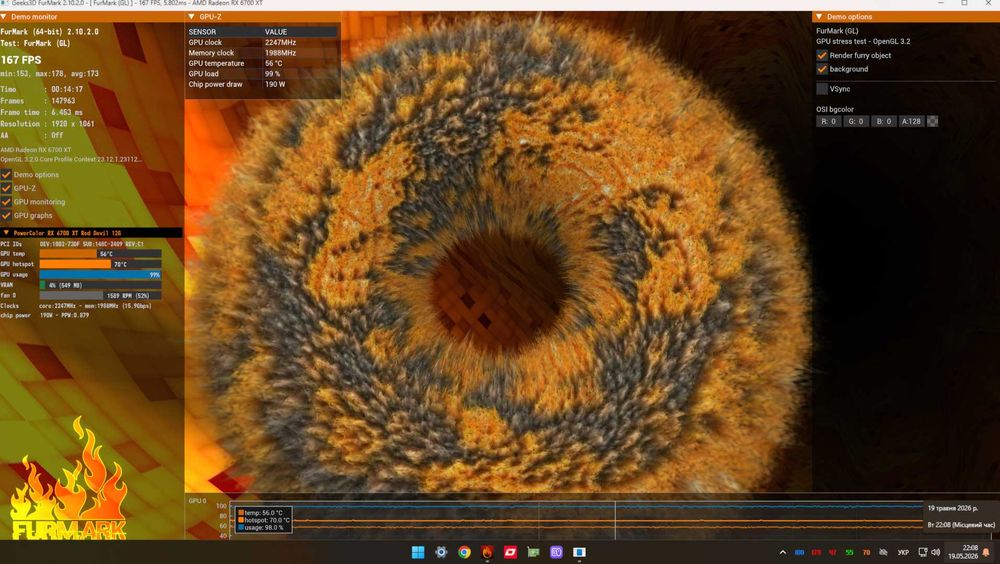Collapse the Demo monitor panel
This screenshot has width=1000, height=564.
pyautogui.click(x=4, y=17)
